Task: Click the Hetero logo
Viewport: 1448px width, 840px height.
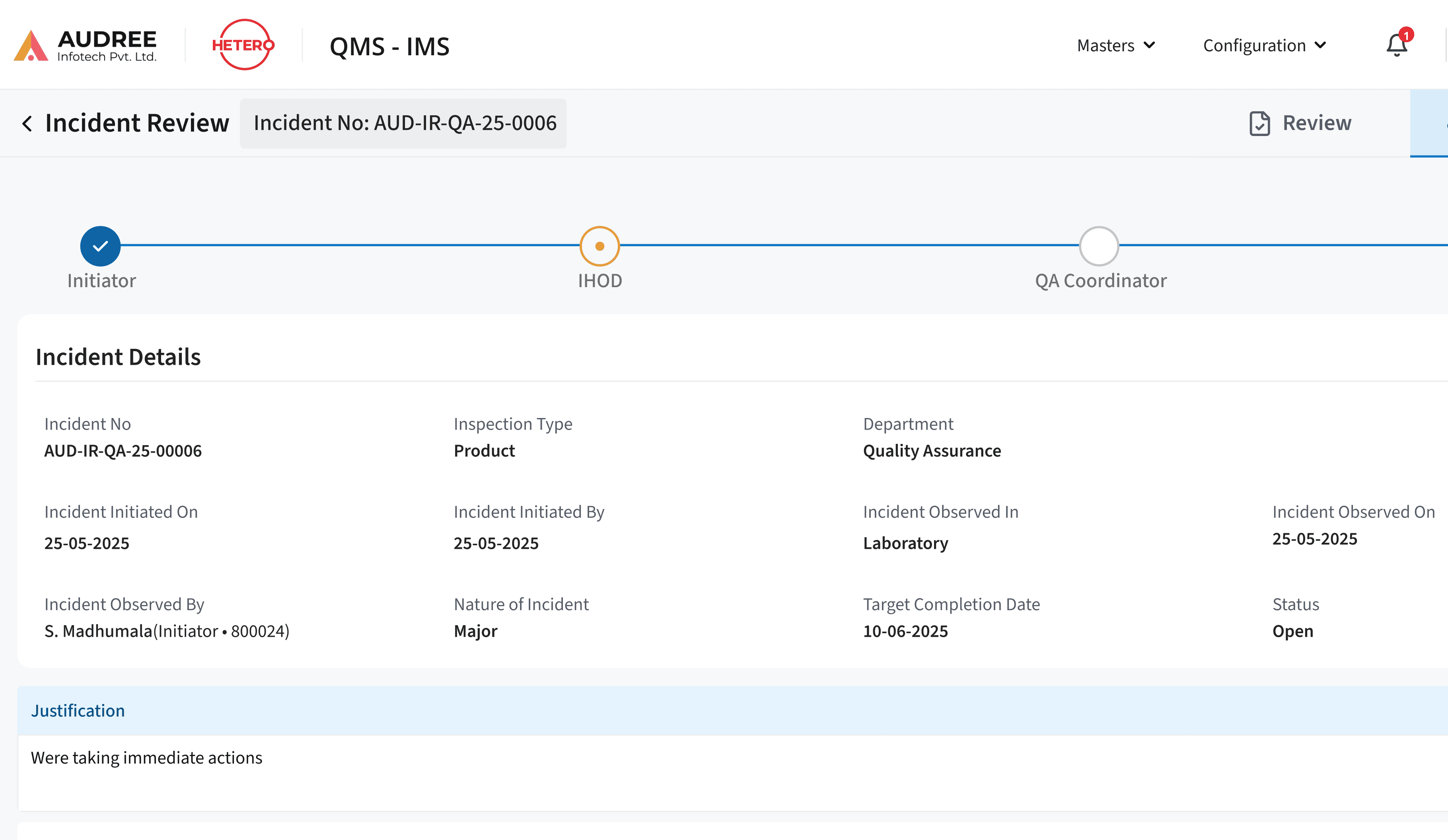Action: click(243, 44)
